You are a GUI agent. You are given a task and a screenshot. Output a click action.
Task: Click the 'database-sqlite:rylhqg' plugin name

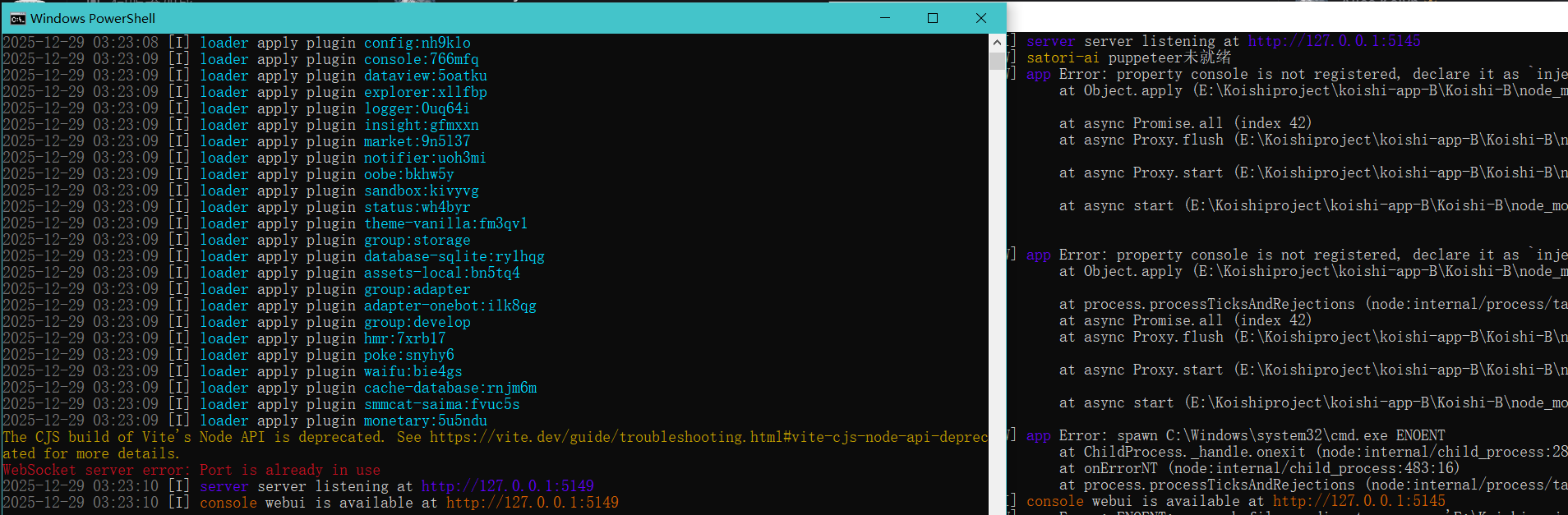(x=454, y=256)
